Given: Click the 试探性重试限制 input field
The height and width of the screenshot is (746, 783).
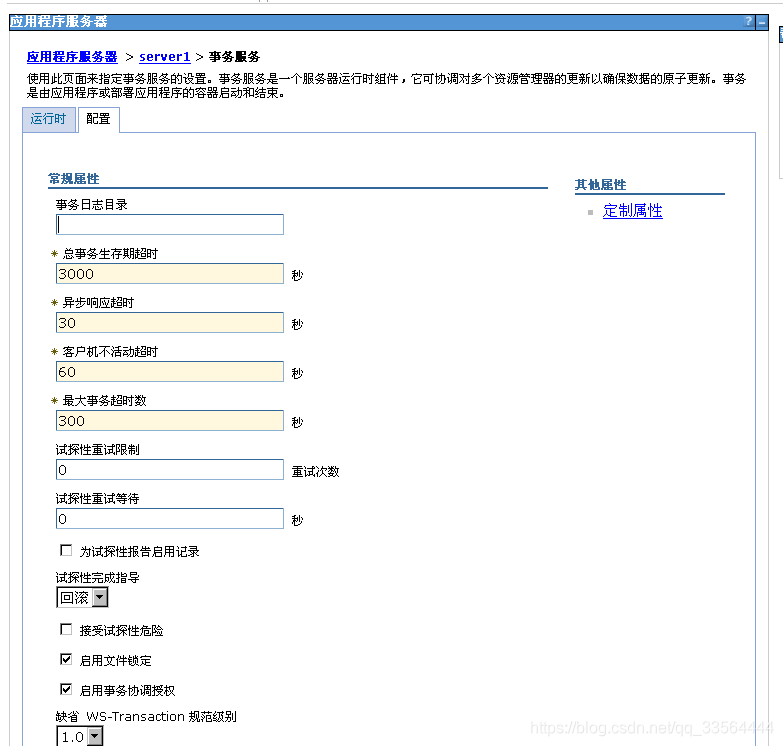Looking at the screenshot, I should 170,469.
